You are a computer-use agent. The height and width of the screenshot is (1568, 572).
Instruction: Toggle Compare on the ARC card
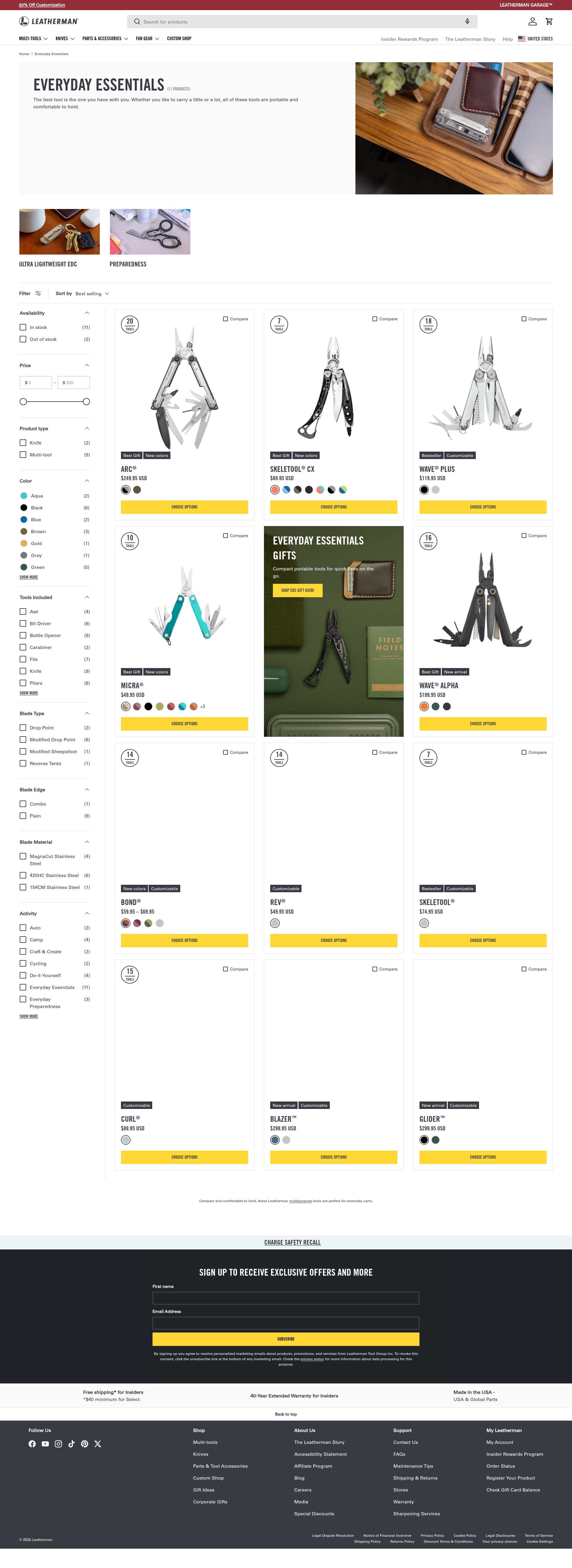point(226,319)
